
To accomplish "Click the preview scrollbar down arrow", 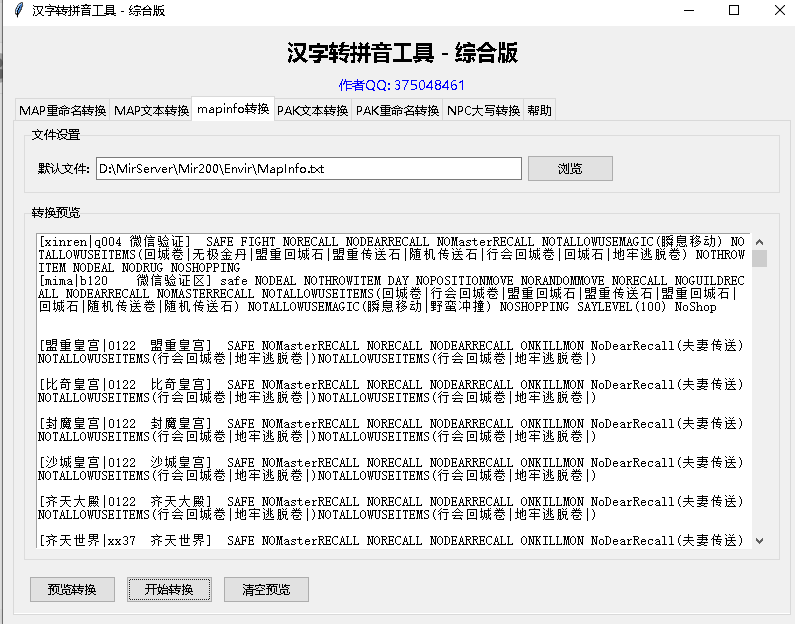I will (x=759, y=540).
